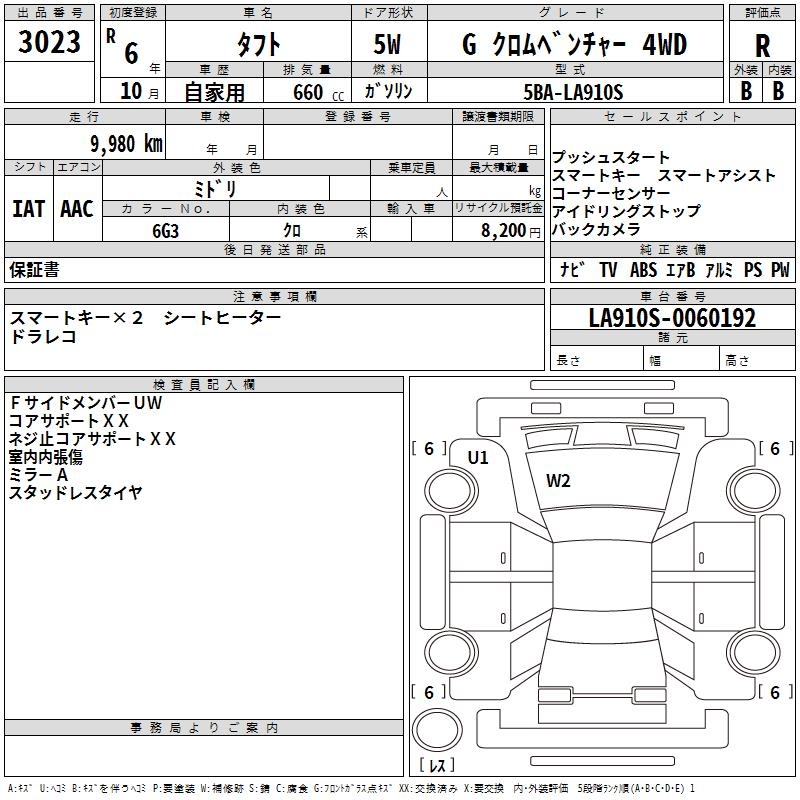Select the rear-left tire circle in diagram
800x800 pixels.
450,650
